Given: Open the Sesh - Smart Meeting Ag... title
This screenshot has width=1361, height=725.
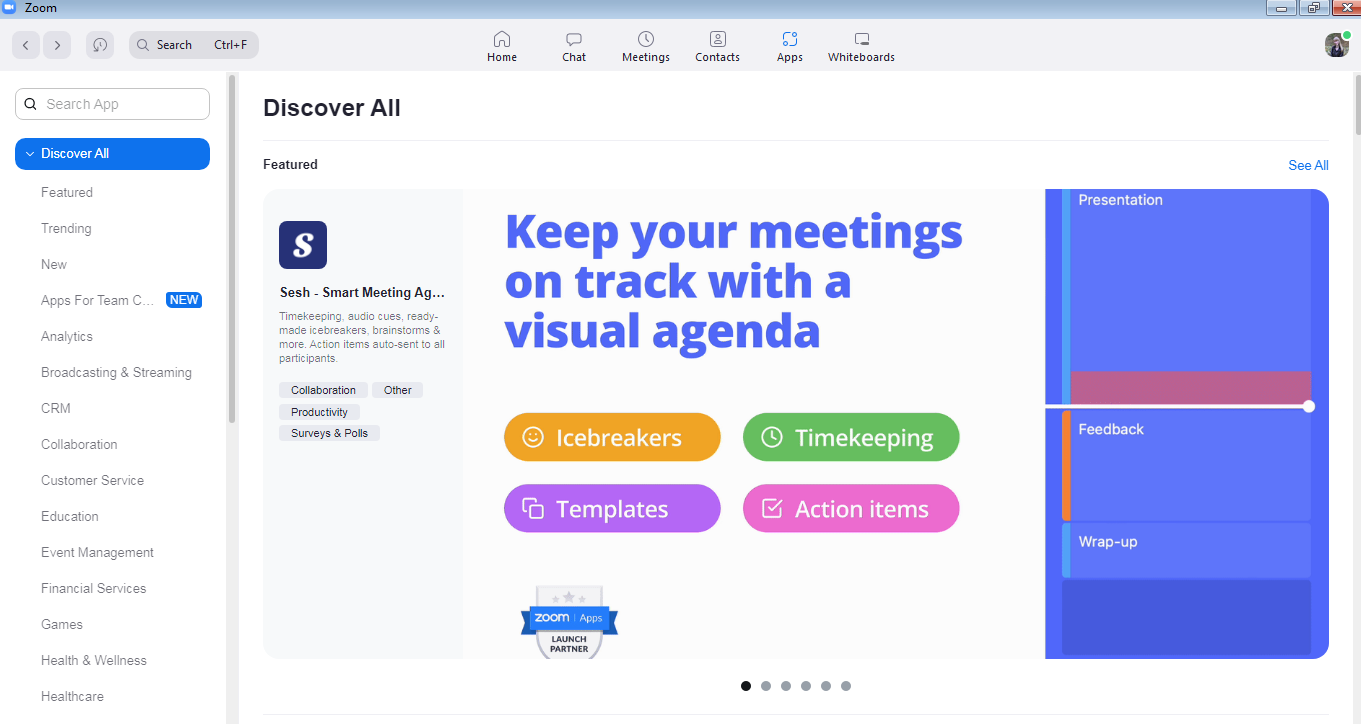Looking at the screenshot, I should tap(362, 293).
